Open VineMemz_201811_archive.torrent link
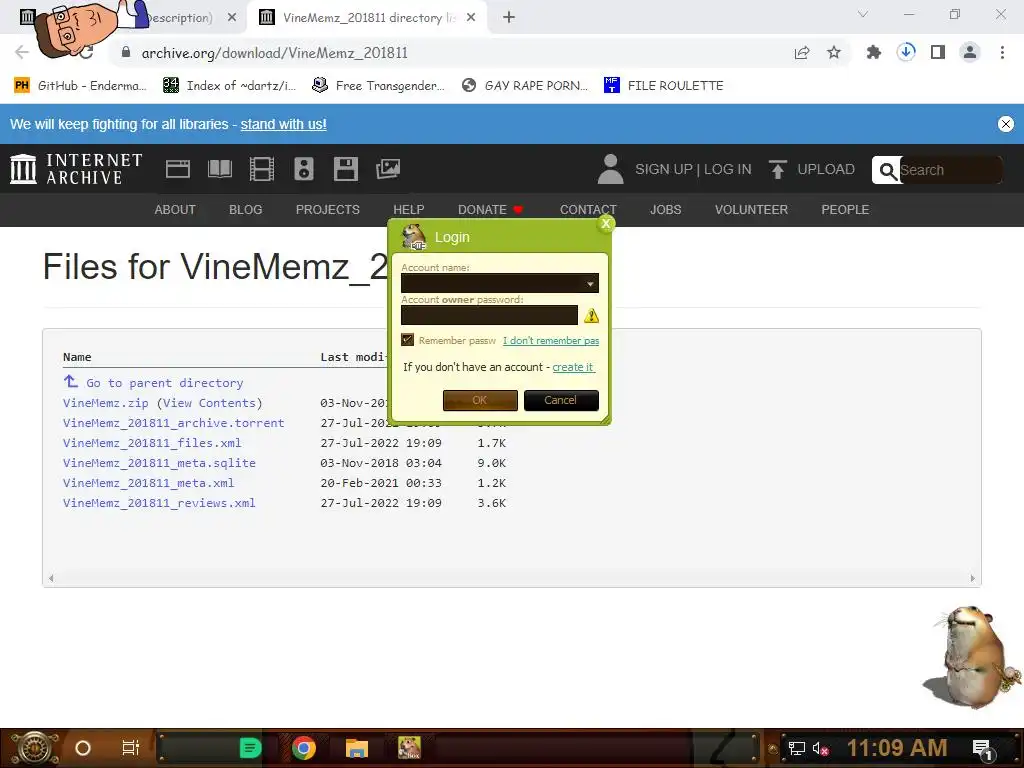 (x=174, y=423)
